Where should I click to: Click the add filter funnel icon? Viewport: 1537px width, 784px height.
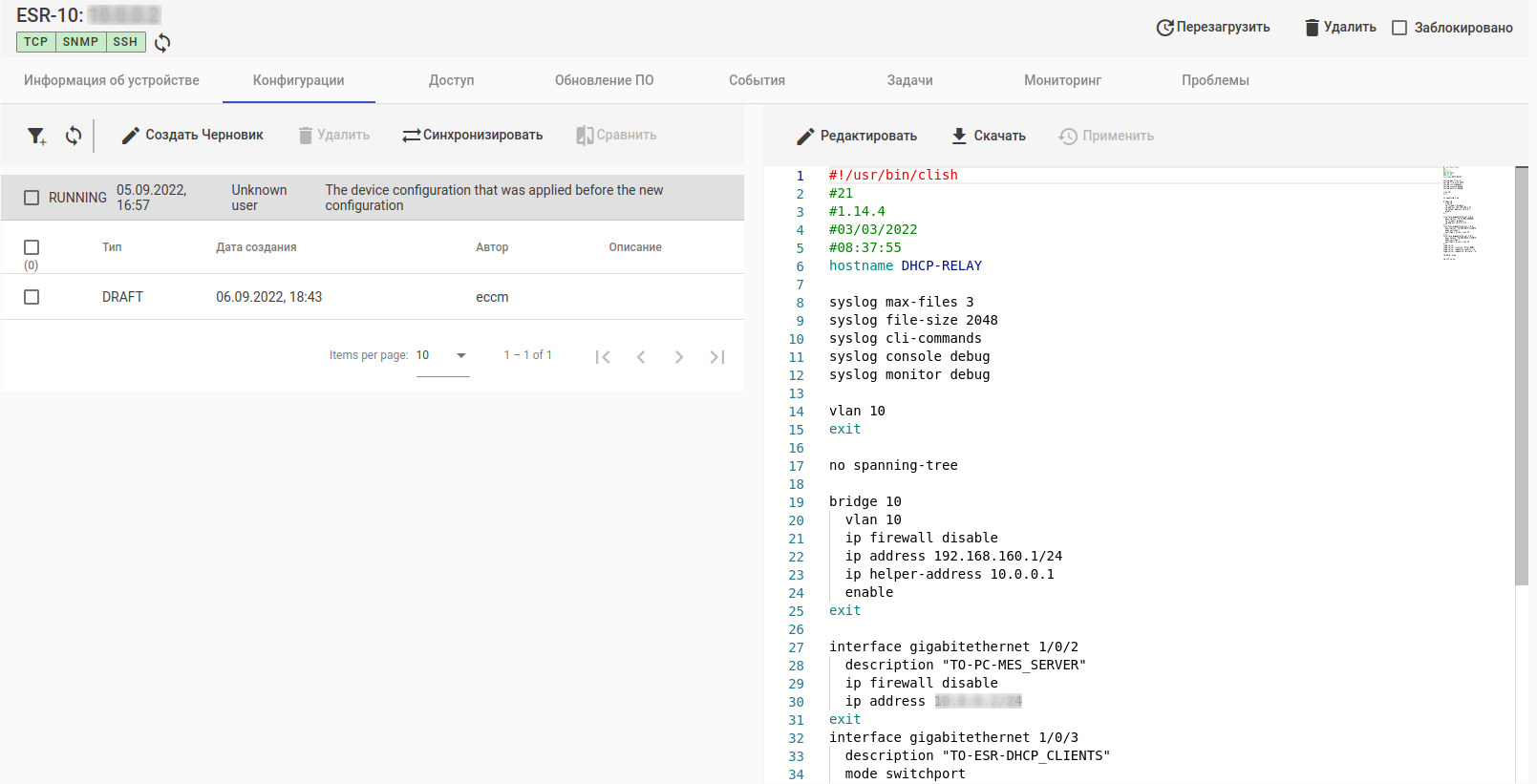36,136
